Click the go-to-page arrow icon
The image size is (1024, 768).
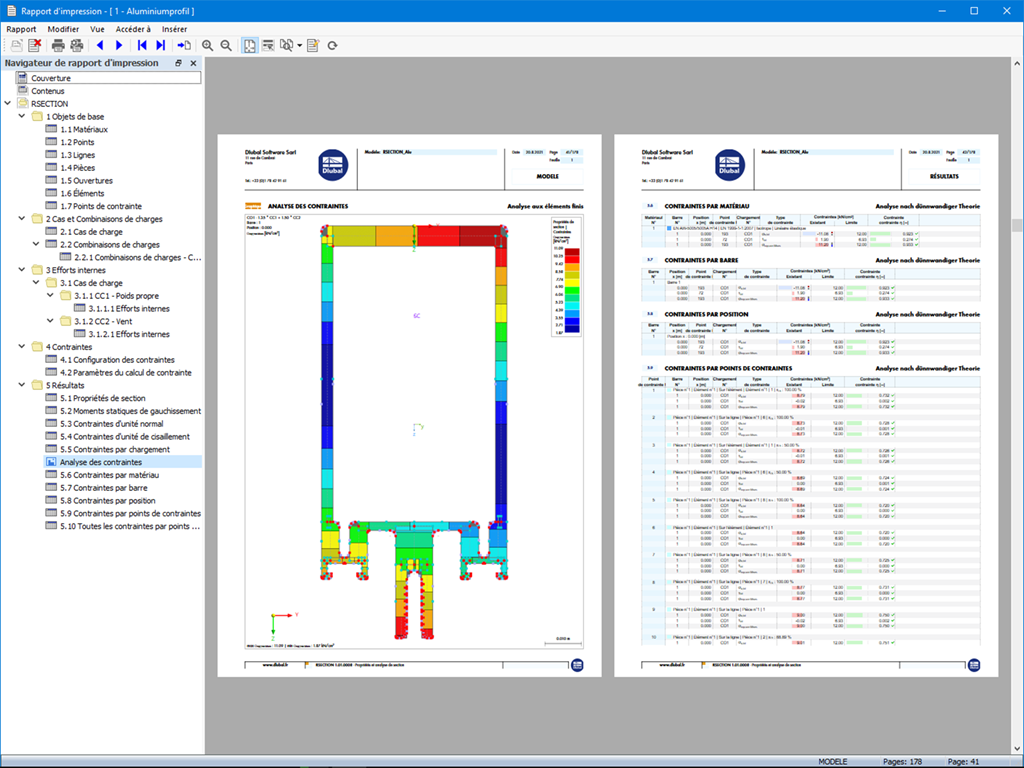184,45
